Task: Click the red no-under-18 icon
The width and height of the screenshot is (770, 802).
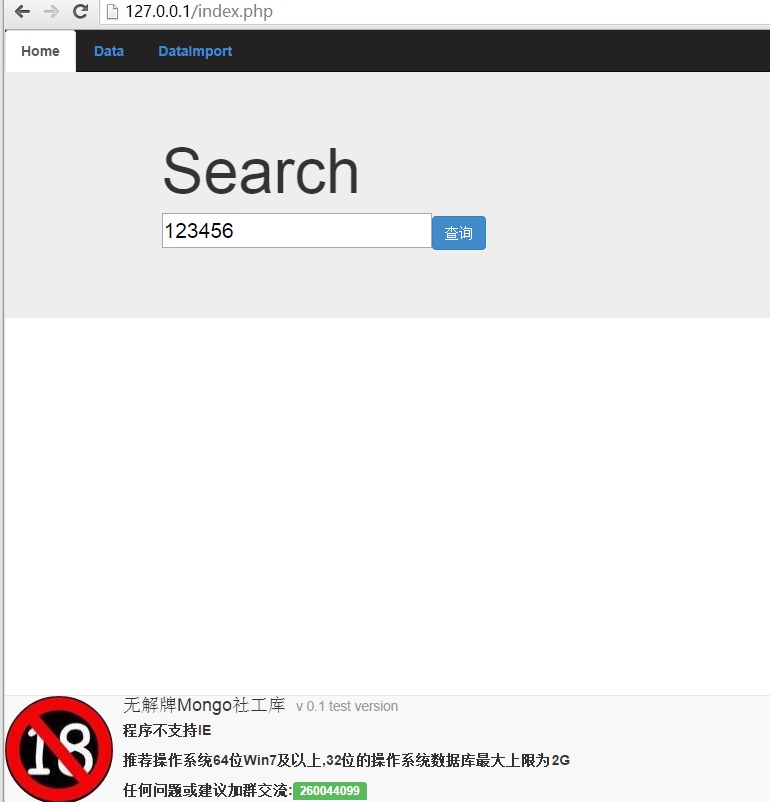Action: pyautogui.click(x=58, y=749)
